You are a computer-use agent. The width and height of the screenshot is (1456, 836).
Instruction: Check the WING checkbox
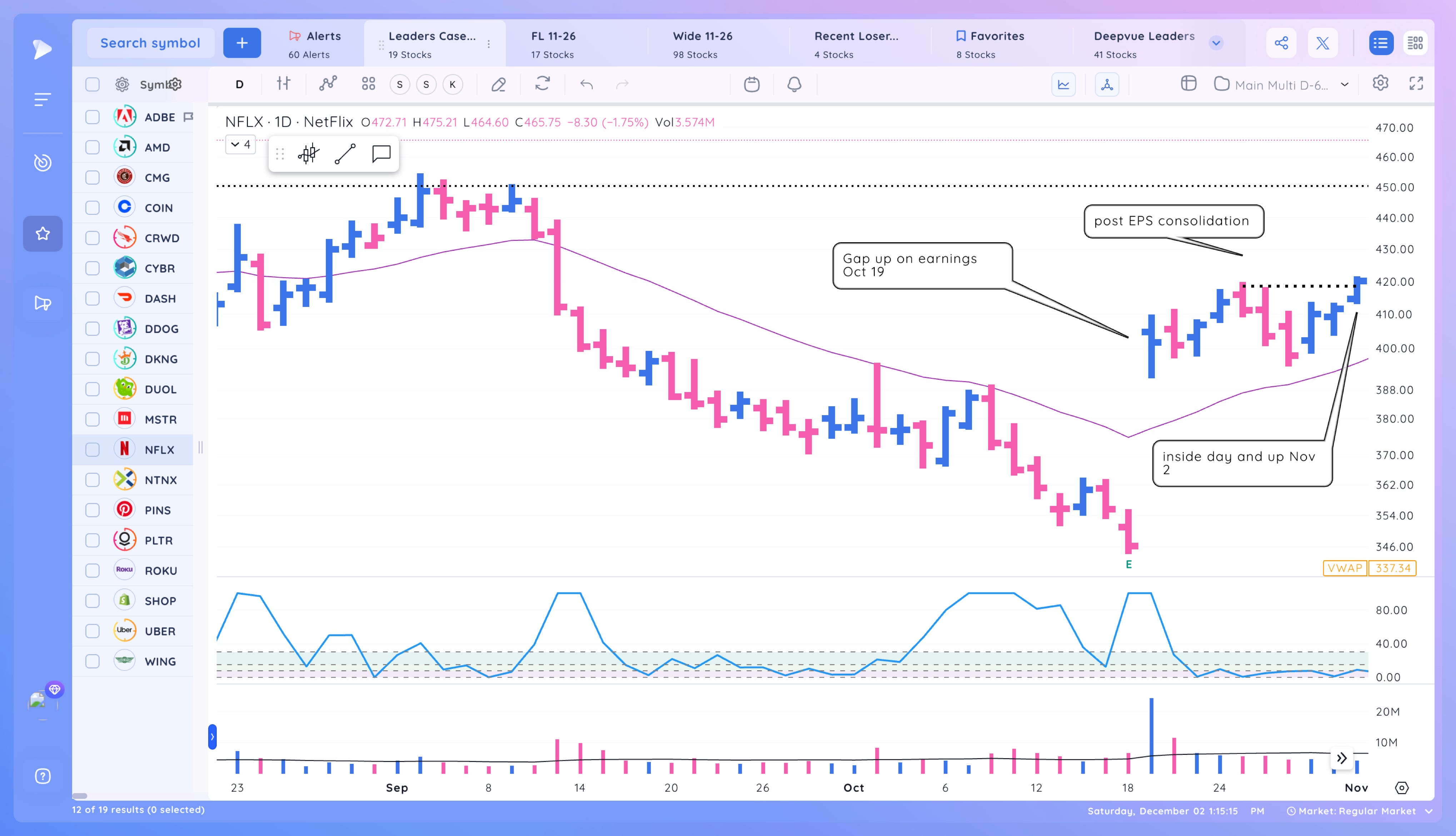tap(93, 661)
